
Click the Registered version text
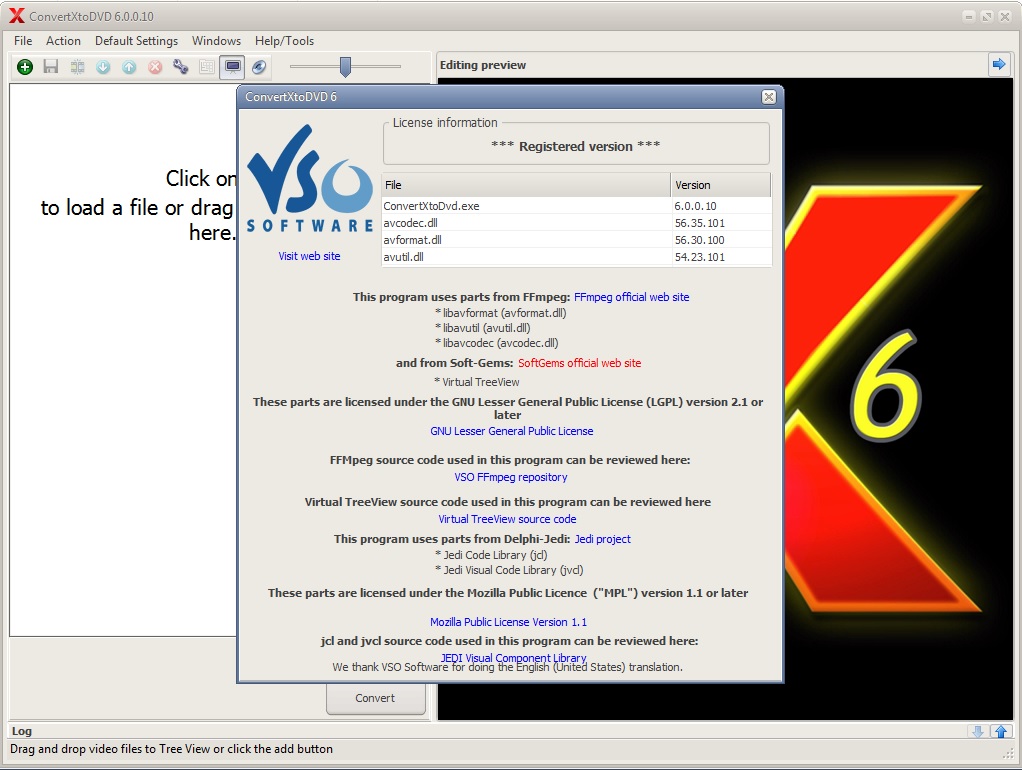(576, 146)
